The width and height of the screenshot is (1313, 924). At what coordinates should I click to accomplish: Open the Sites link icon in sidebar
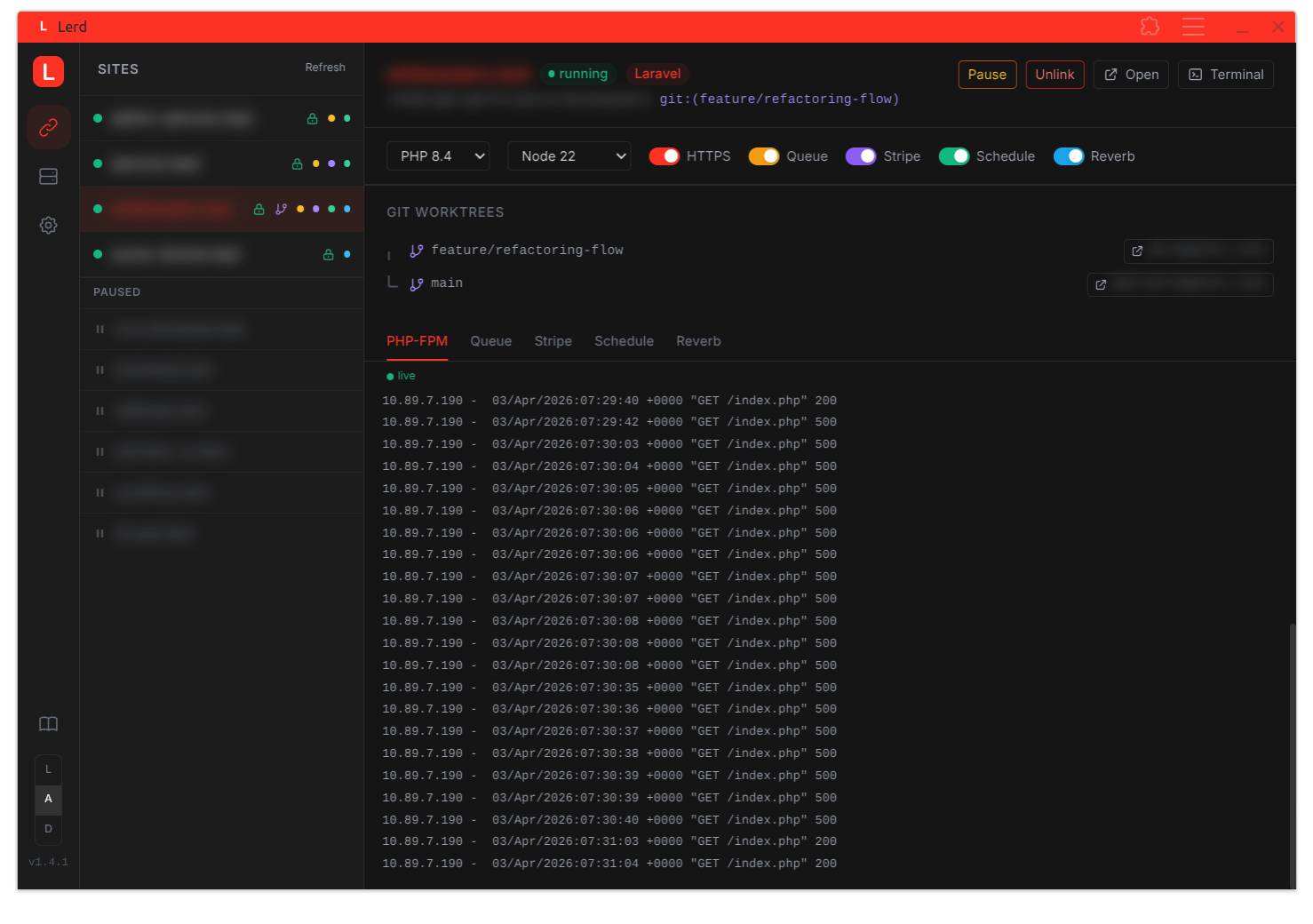tap(49, 127)
